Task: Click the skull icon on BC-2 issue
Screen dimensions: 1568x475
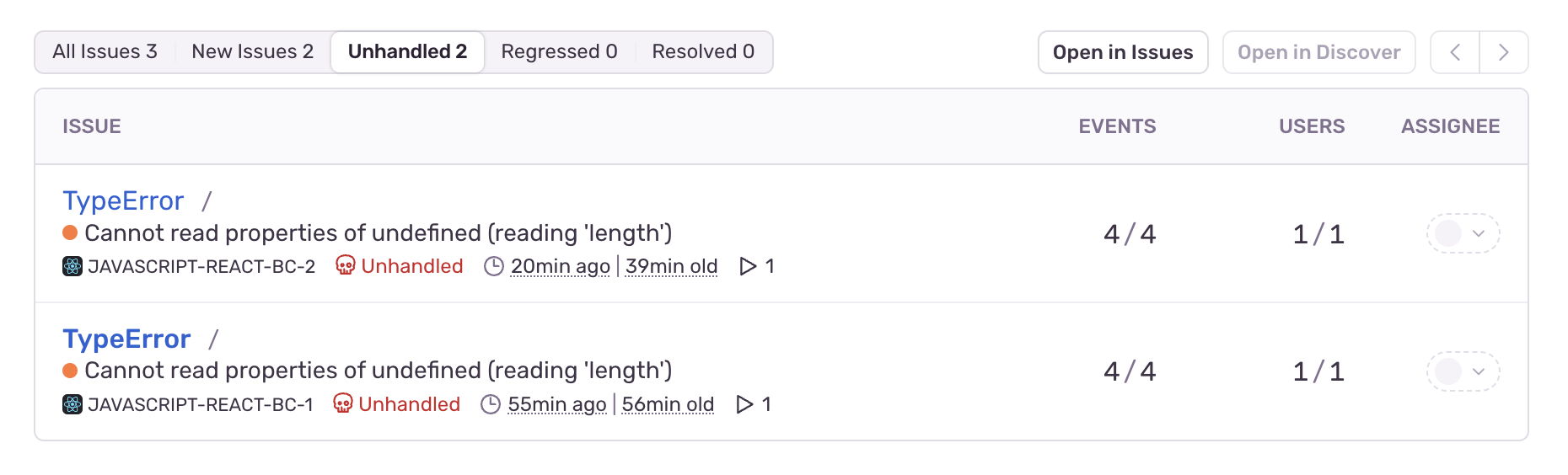Action: coord(345,266)
